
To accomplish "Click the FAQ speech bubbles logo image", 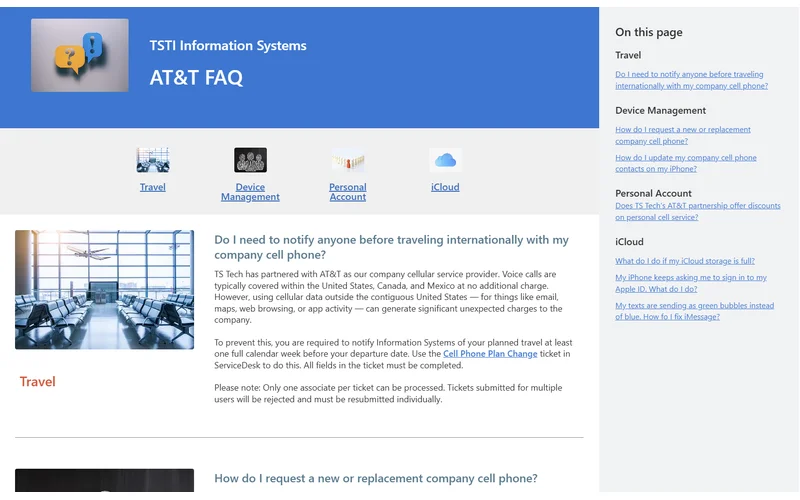I will (80, 55).
